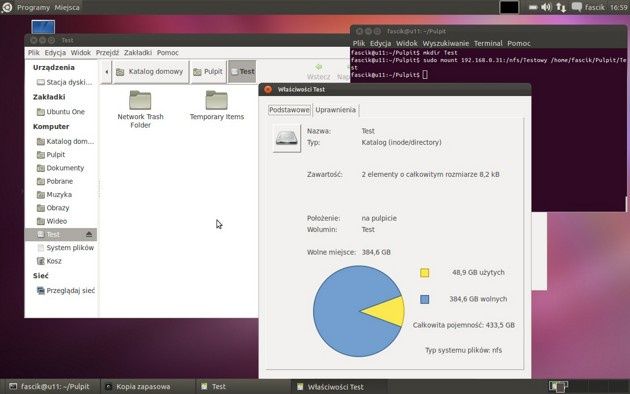Click the clock showing 16:59
This screenshot has height=394, width=630.
tap(618, 8)
